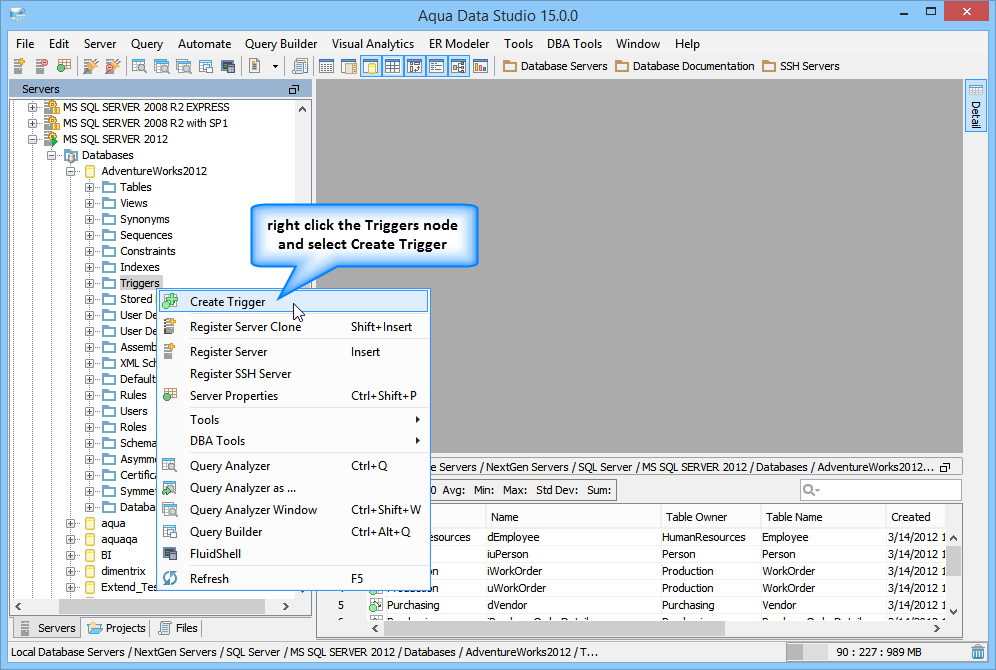Click the maximize icon on details path bar
Viewport: 996px width, 670px height.
click(945, 467)
